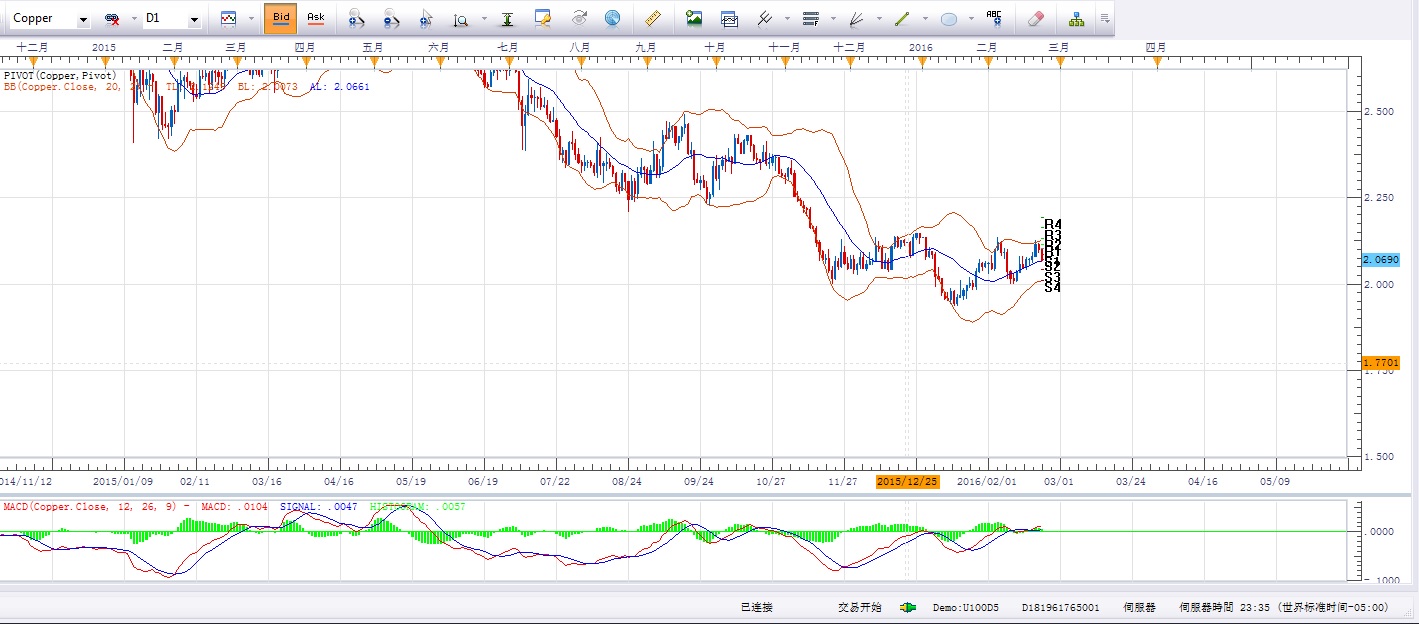Expand the arrow beside the chain icon
The width and height of the screenshot is (1419, 624).
pos(132,19)
